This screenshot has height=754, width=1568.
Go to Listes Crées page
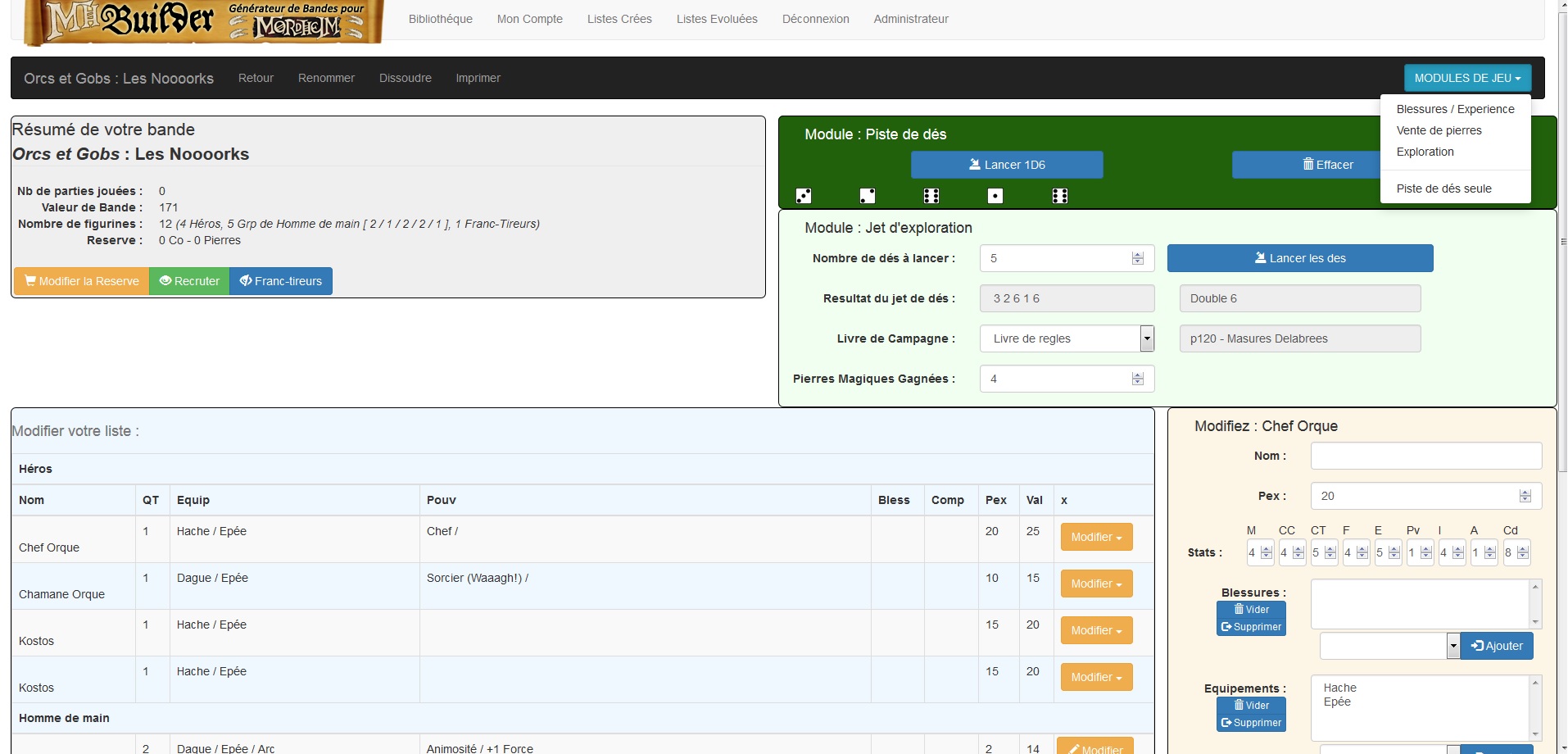tap(619, 19)
